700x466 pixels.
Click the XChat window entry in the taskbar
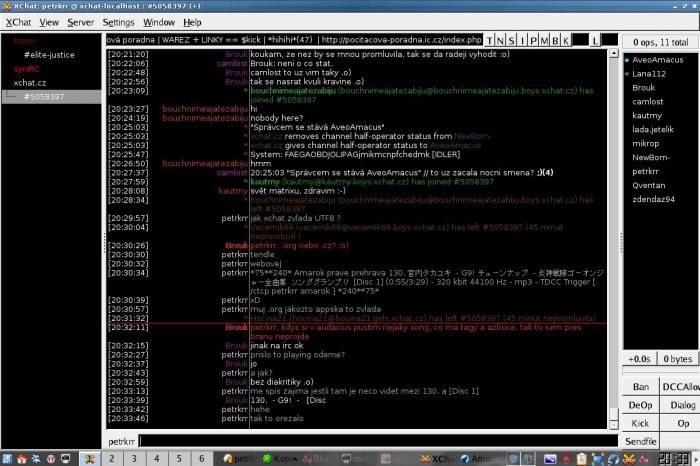pyautogui.click(x=437, y=459)
